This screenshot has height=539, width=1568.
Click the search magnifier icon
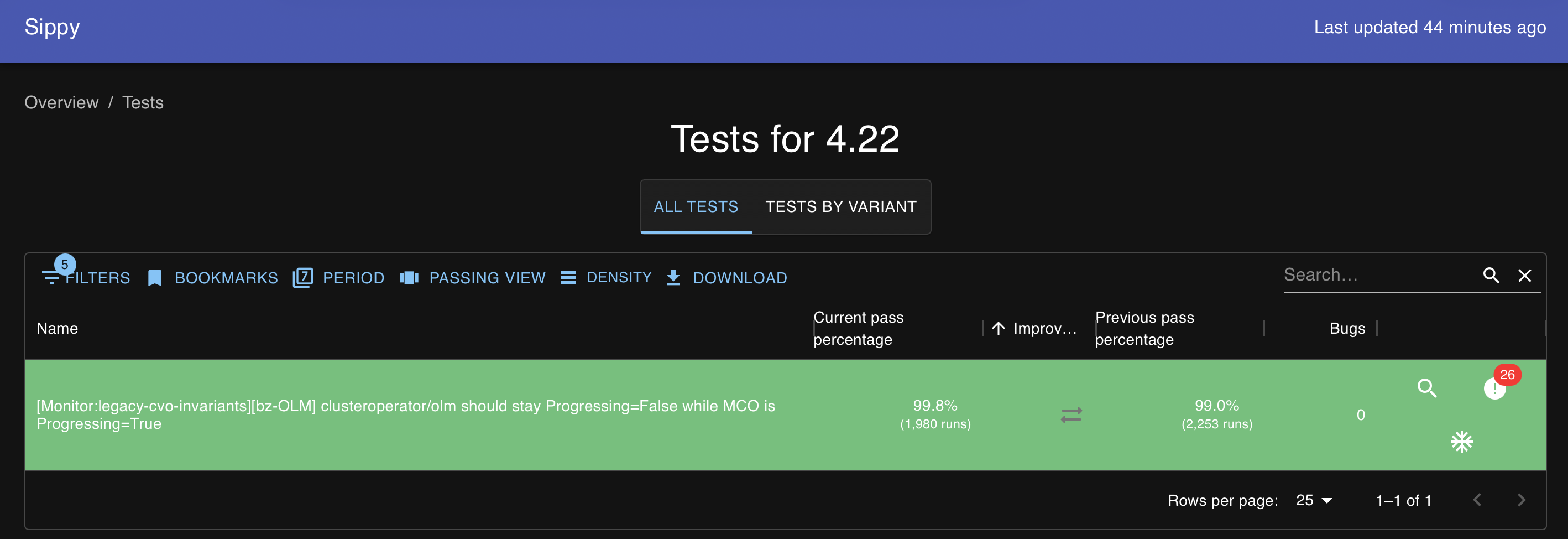click(1490, 275)
